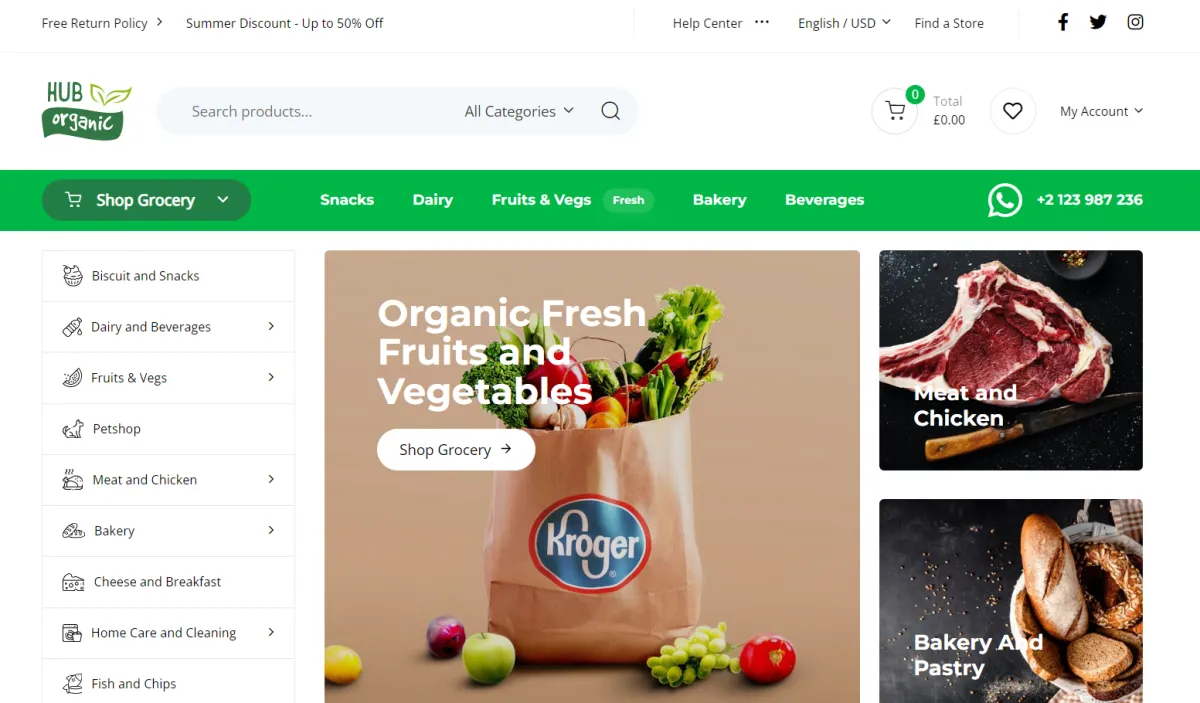The height and width of the screenshot is (703, 1200).
Task: Open the Snacks menu item
Action: click(347, 200)
